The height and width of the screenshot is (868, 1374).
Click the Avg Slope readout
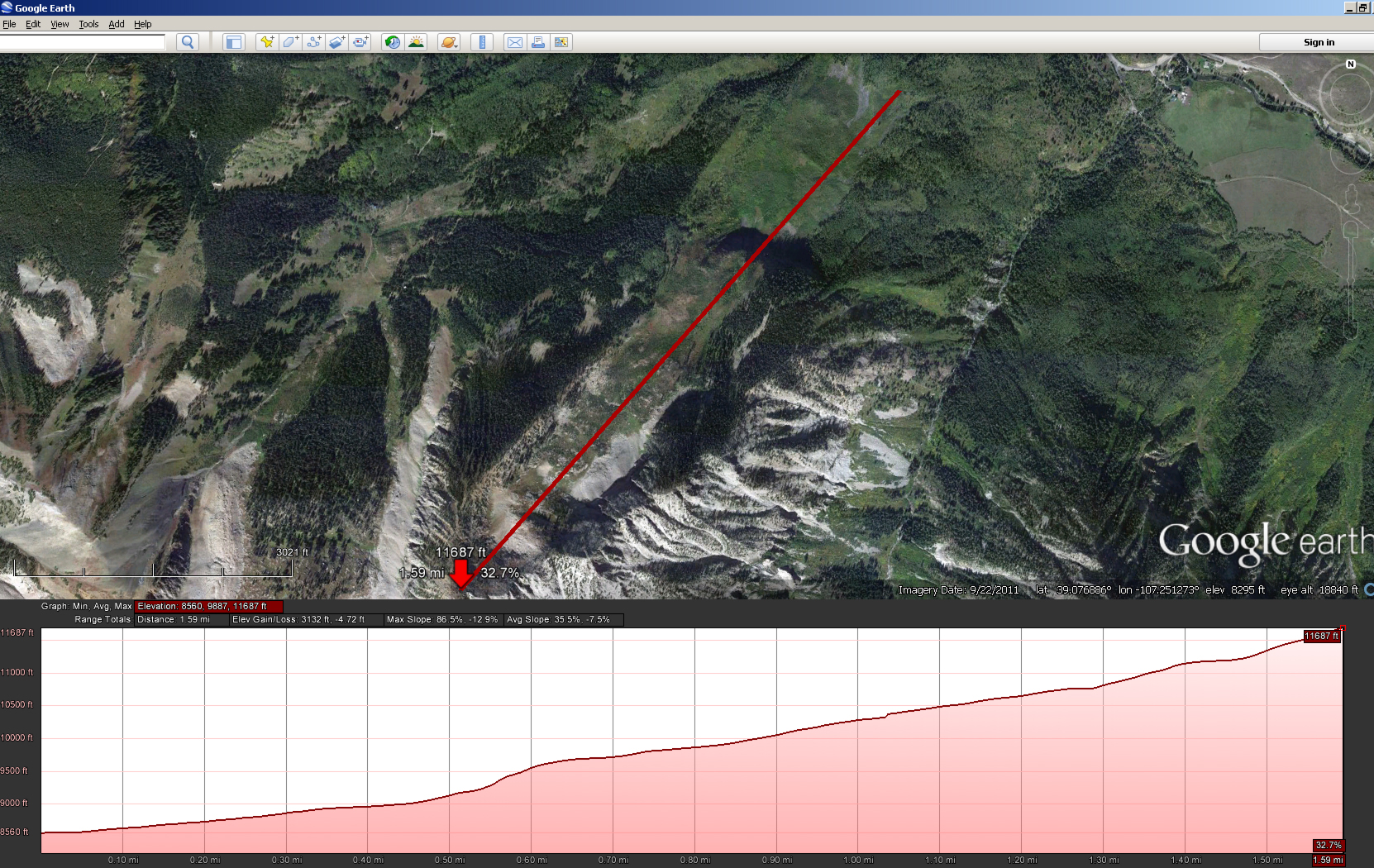[564, 619]
